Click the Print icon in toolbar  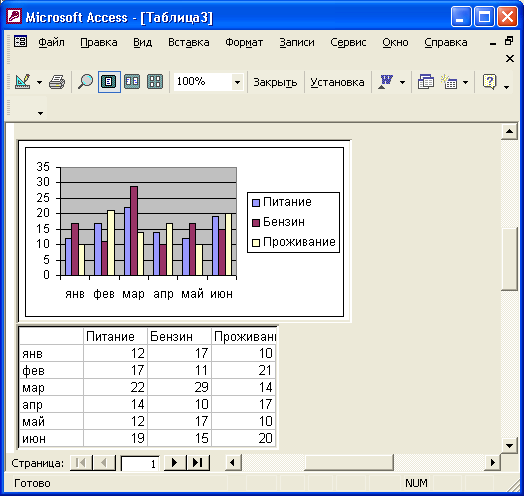pos(57,82)
